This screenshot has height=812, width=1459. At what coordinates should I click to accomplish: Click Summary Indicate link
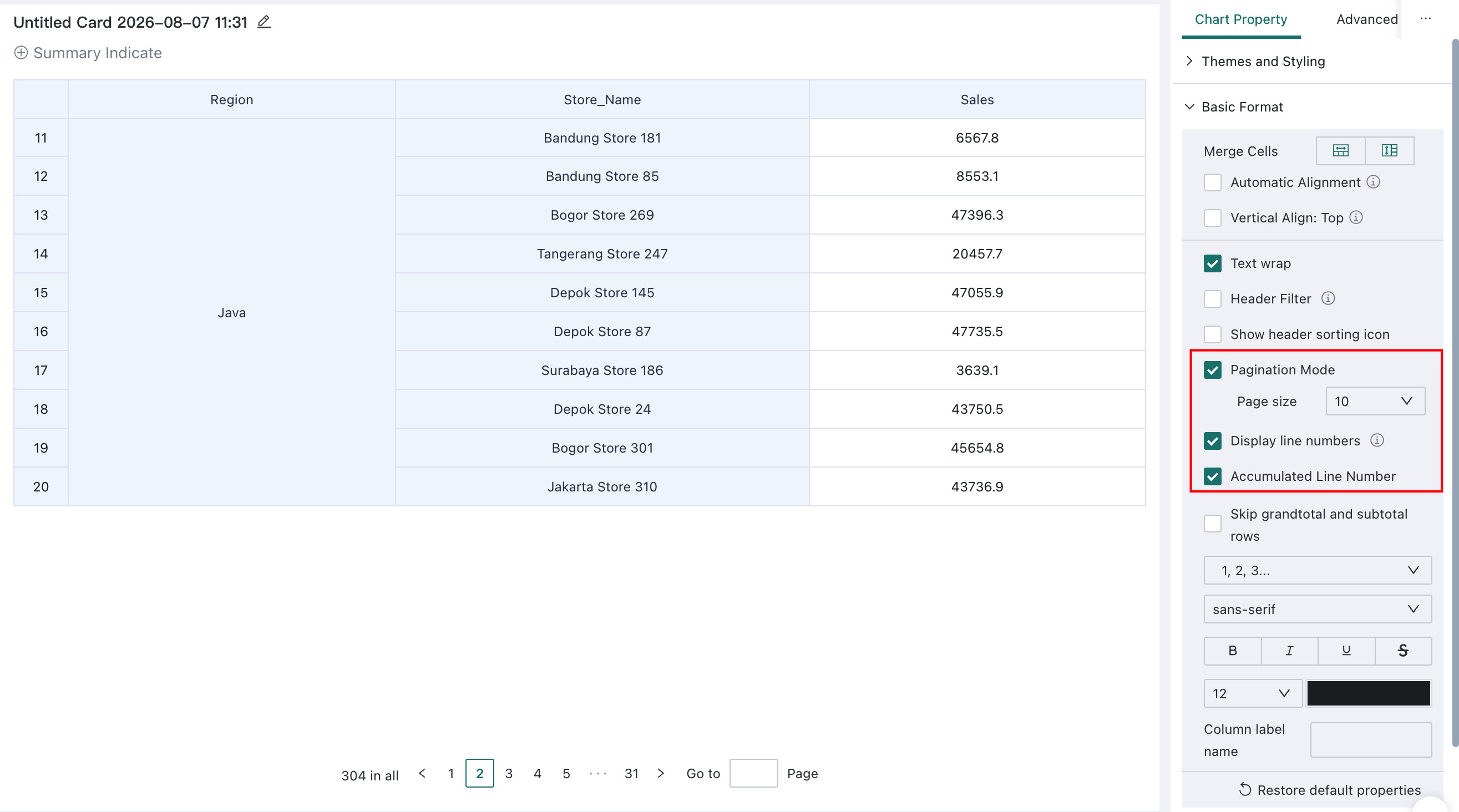pyautogui.click(x=98, y=53)
